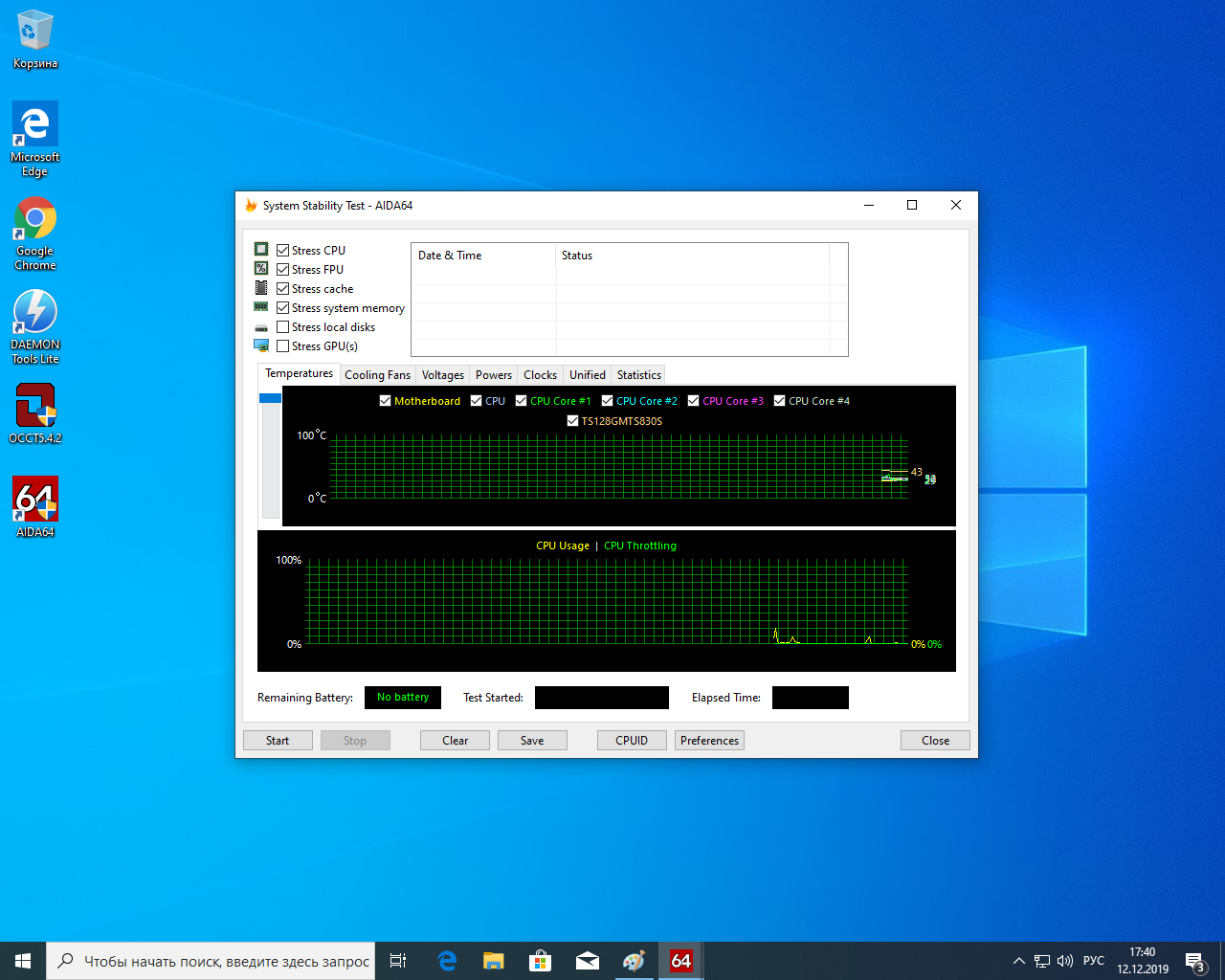Viewport: 1225px width, 980px height.
Task: Open Edge from the taskbar
Action: click(x=447, y=961)
